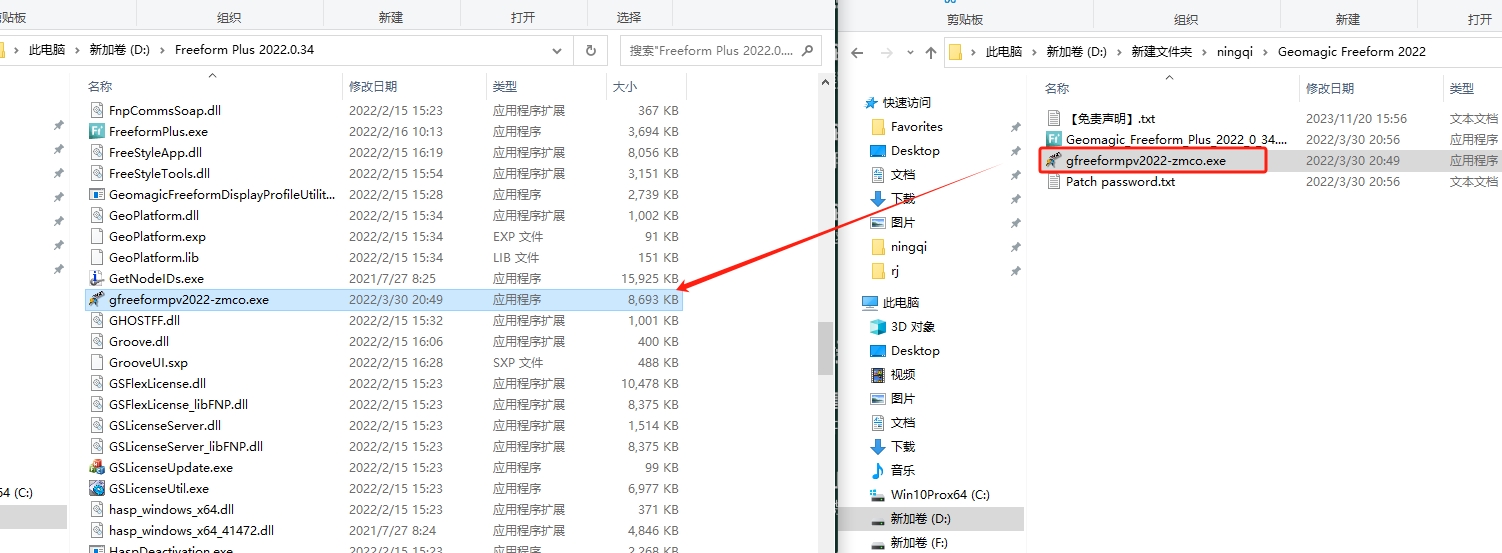Select GSLicenseServer_libFNP.dll file name

coord(186,446)
